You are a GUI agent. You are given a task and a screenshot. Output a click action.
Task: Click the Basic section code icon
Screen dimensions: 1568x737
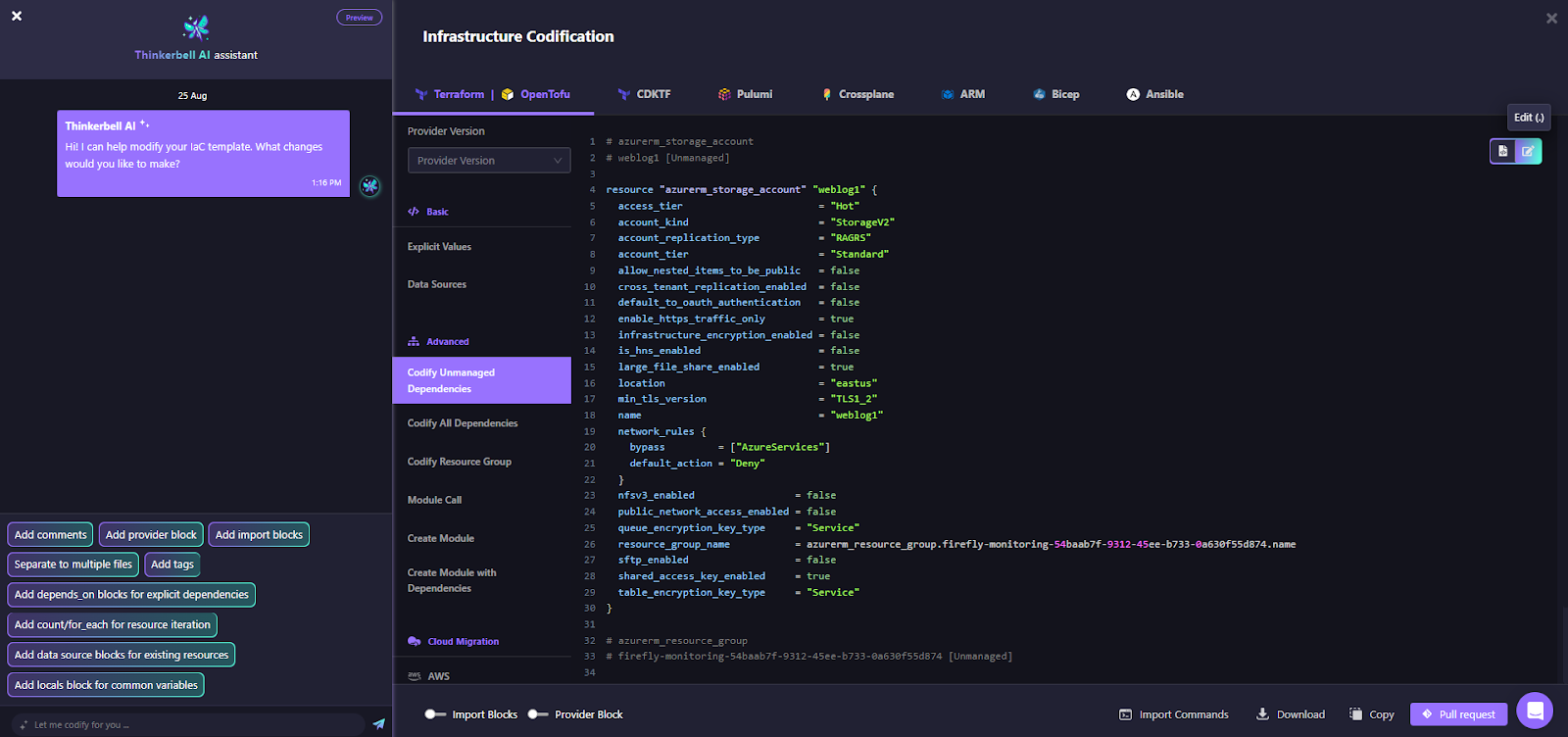pyautogui.click(x=414, y=212)
